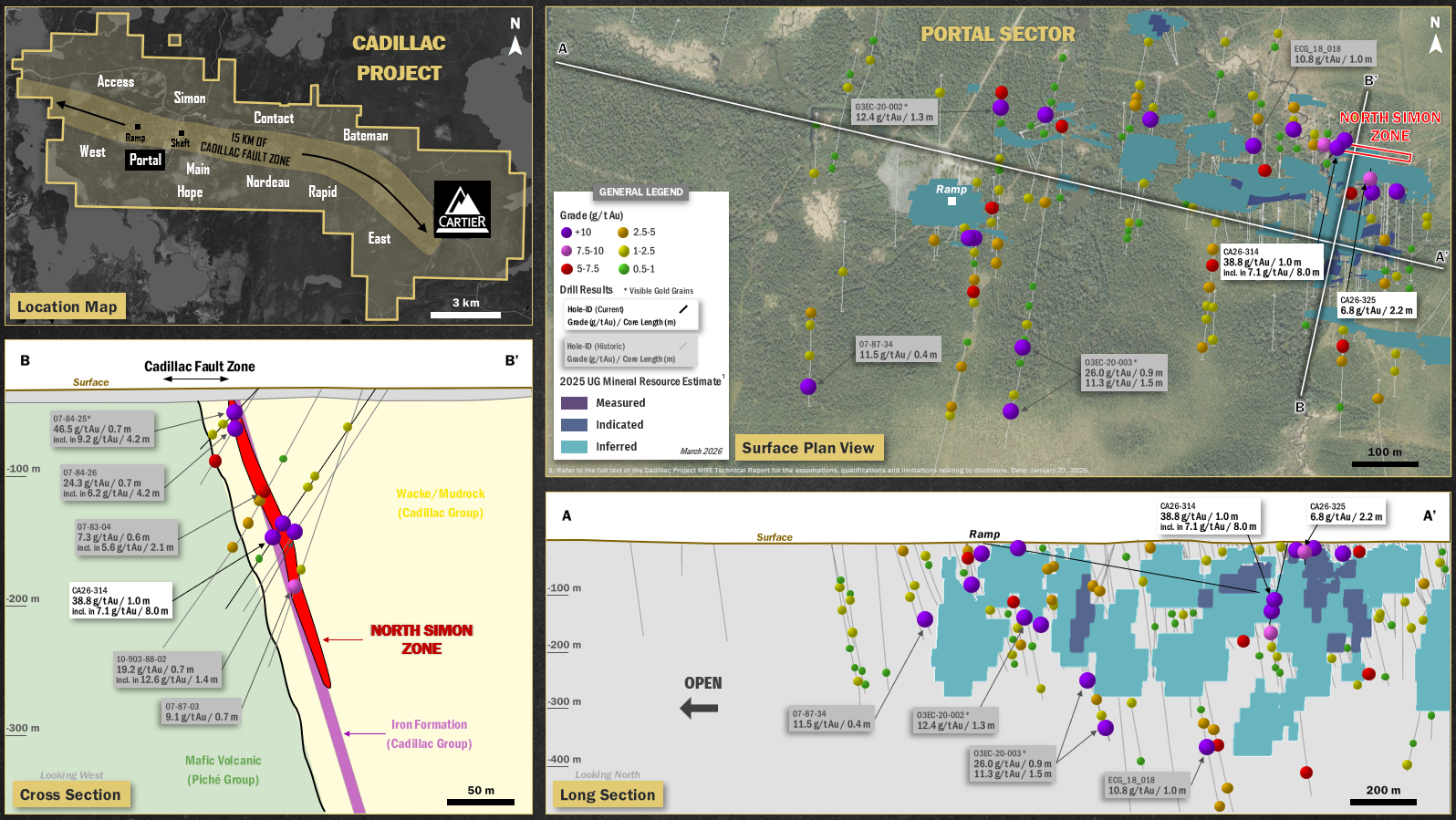The height and width of the screenshot is (820, 1456).
Task: Click the Inferred resource colour swatch
Action: (x=574, y=447)
